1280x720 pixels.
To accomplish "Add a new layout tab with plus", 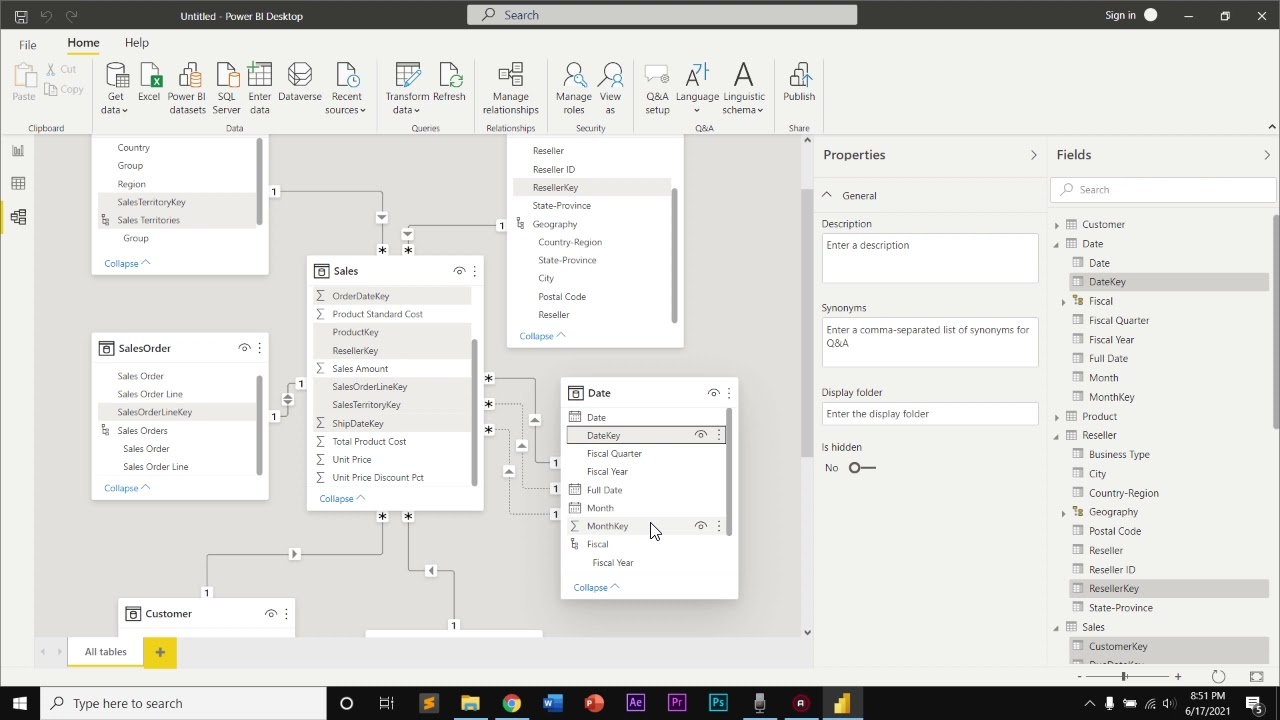I will pos(159,652).
